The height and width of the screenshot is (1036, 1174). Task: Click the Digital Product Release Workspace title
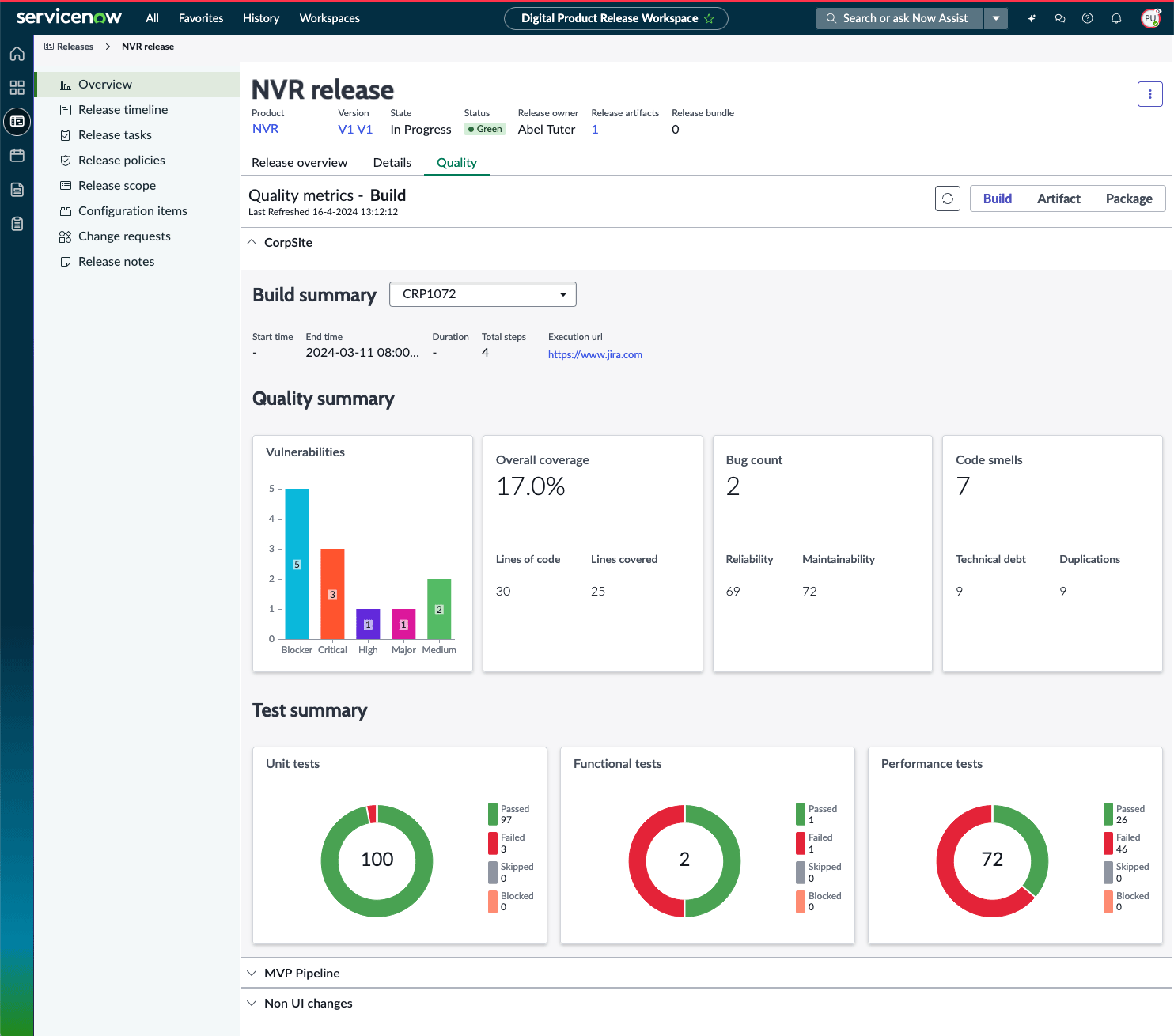(610, 18)
